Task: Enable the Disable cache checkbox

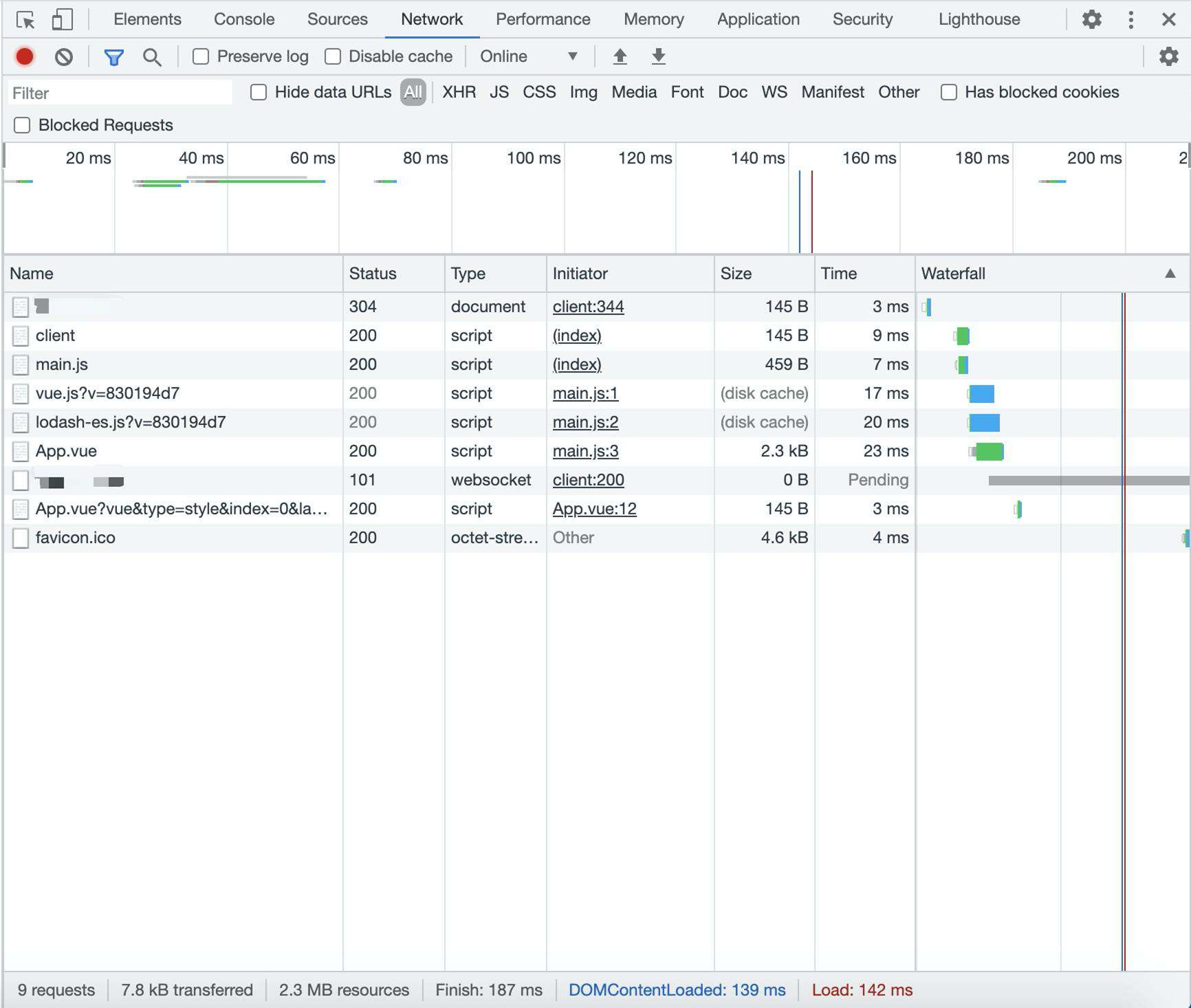Action: [333, 56]
